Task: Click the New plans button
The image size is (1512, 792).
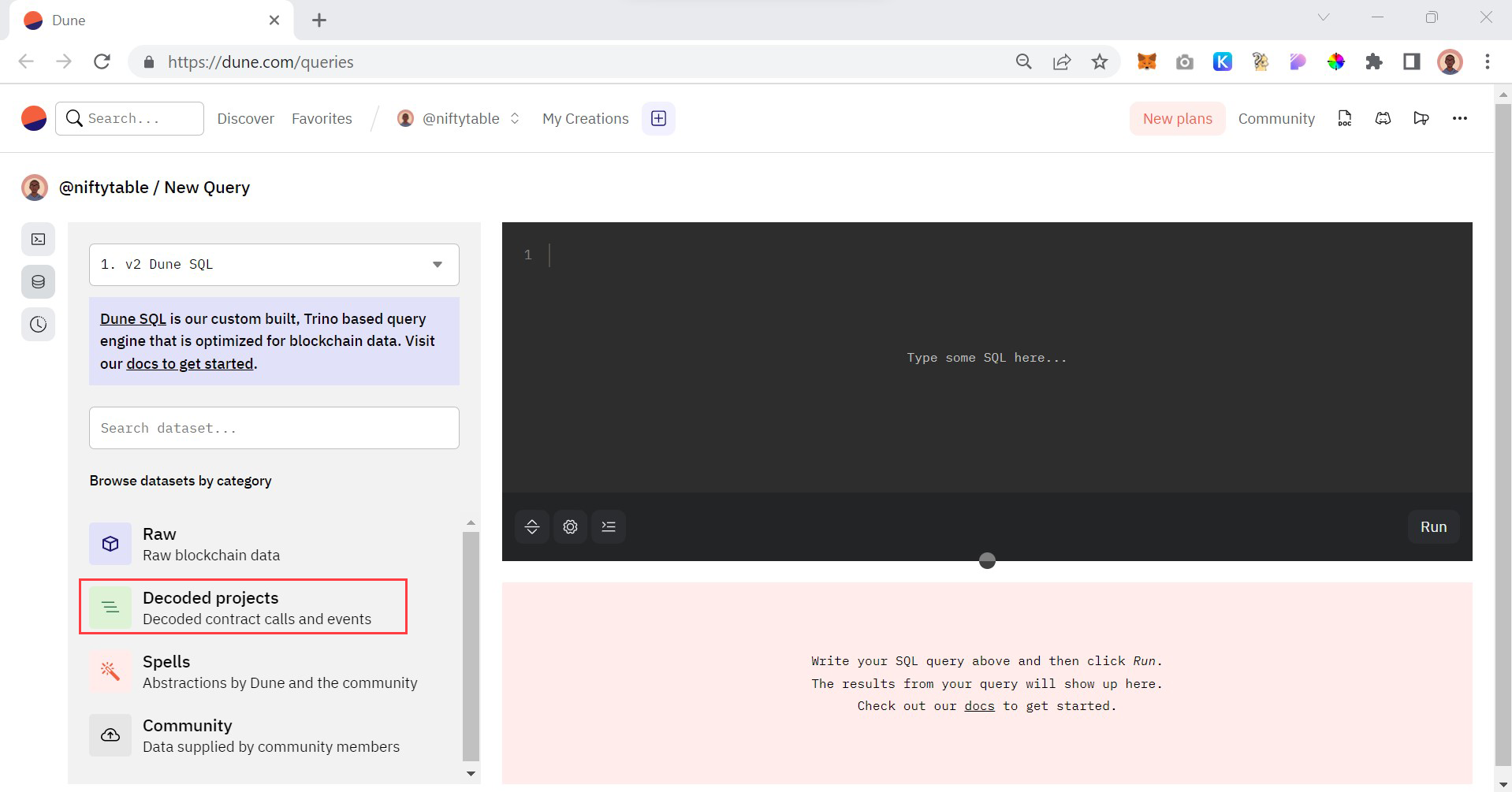Action: pyautogui.click(x=1178, y=118)
